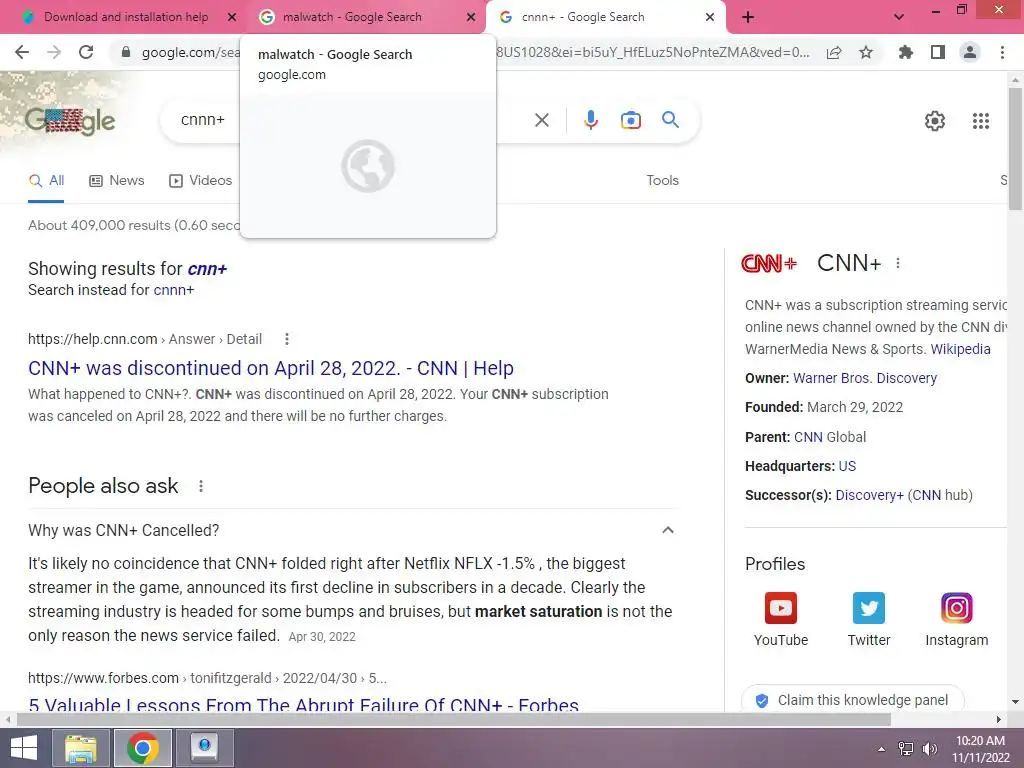Viewport: 1024px width, 768px height.
Task: Click the Google flag logo
Action: (70, 120)
